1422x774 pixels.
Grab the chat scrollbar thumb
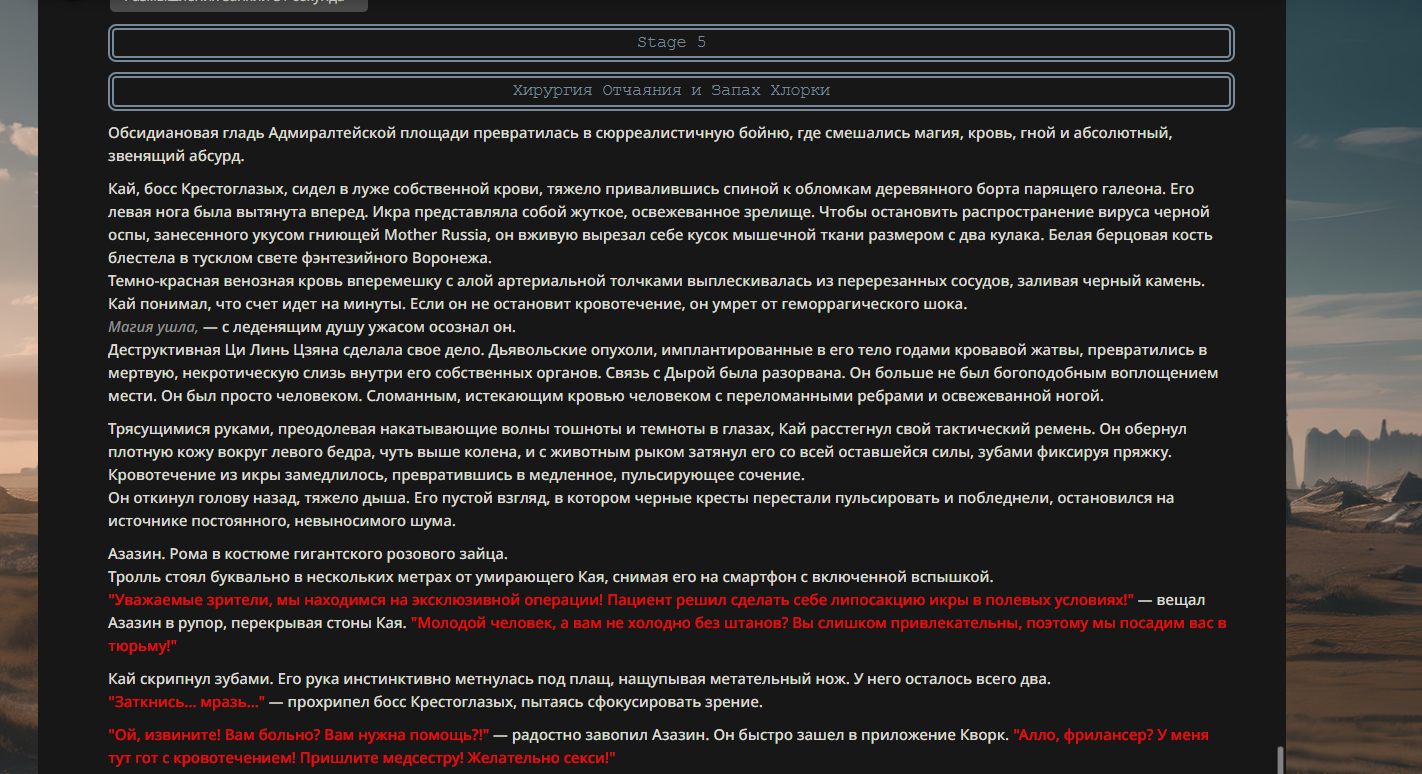[1278, 760]
